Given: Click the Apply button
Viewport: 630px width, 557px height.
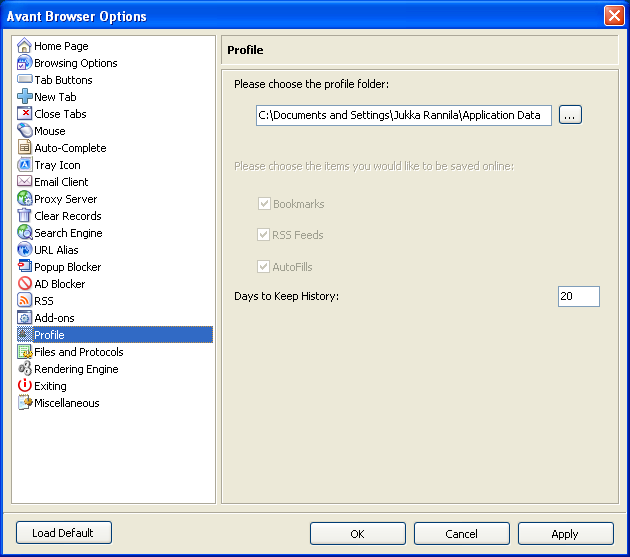Looking at the screenshot, I should coord(566,533).
